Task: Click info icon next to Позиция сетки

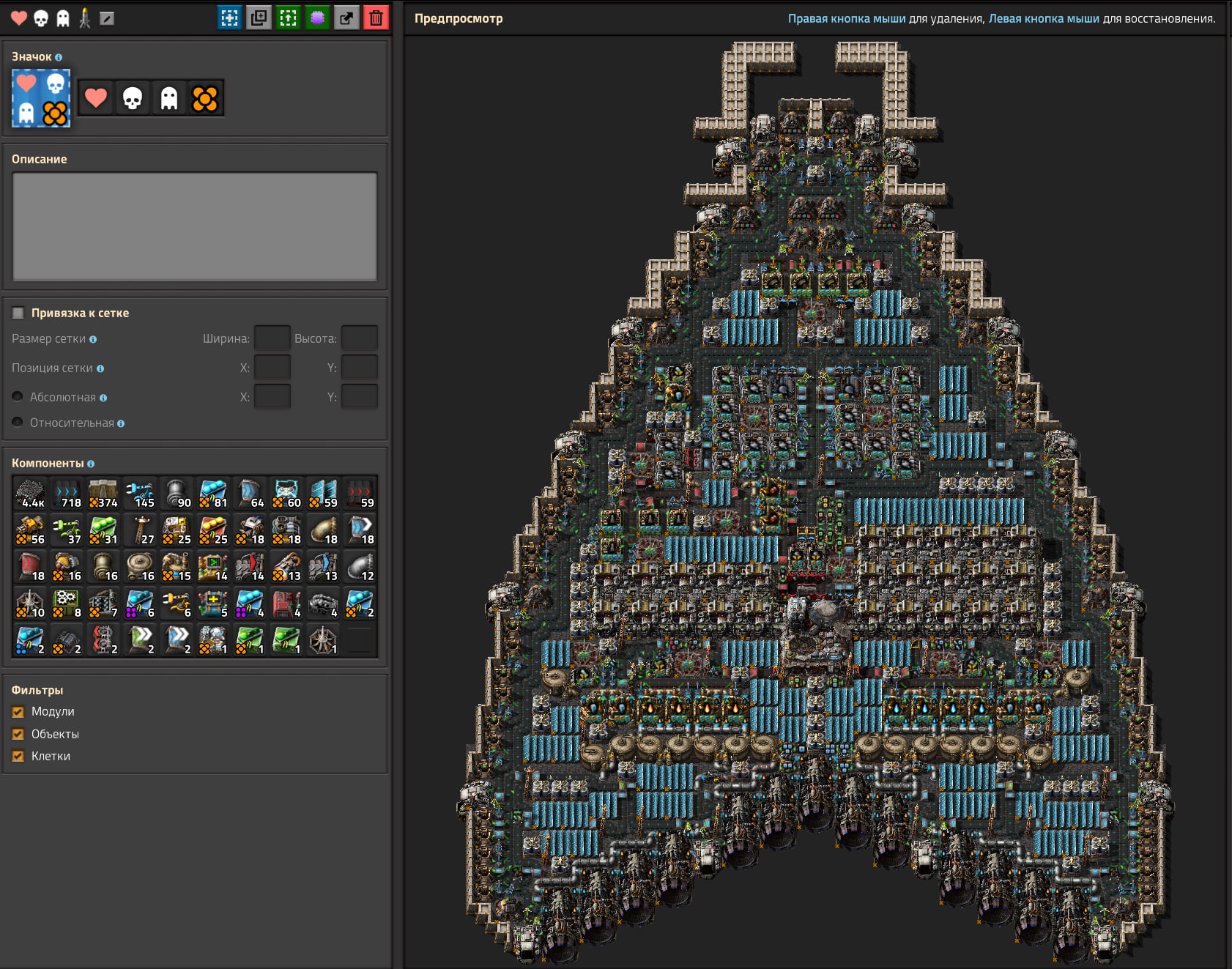Action: tap(100, 368)
